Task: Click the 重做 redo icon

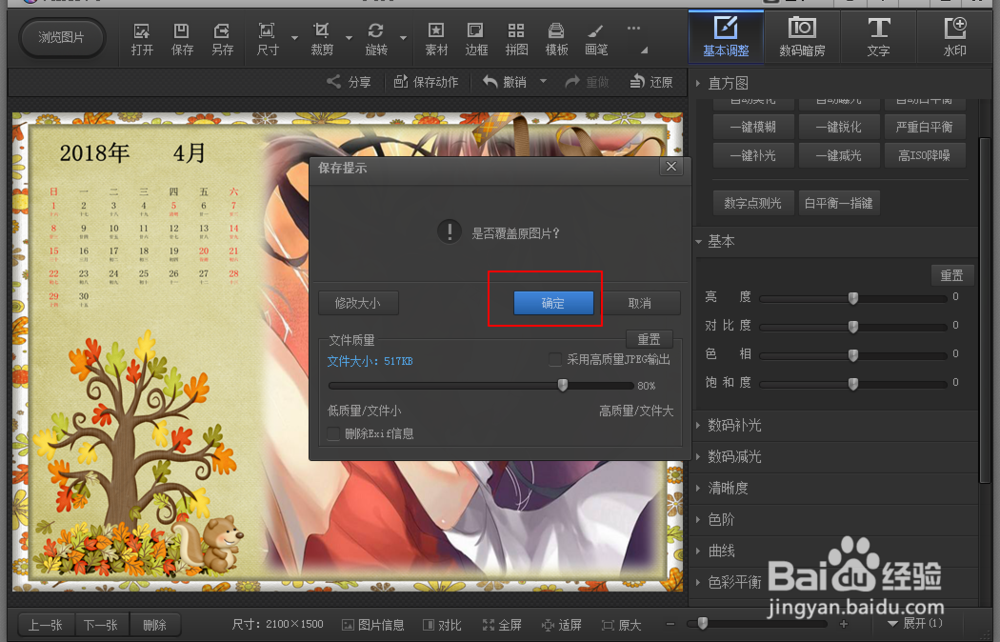Action: 587,82
